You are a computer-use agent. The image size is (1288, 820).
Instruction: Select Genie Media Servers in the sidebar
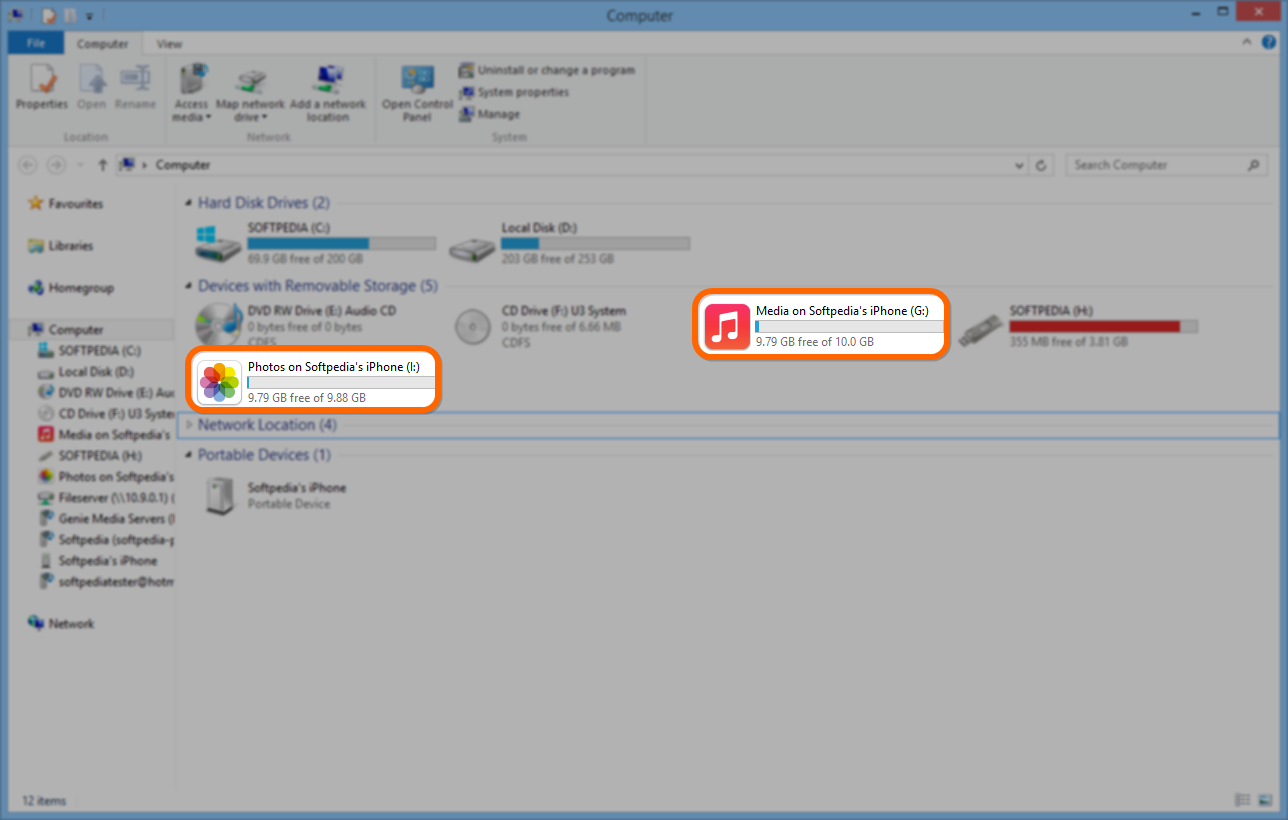click(106, 518)
